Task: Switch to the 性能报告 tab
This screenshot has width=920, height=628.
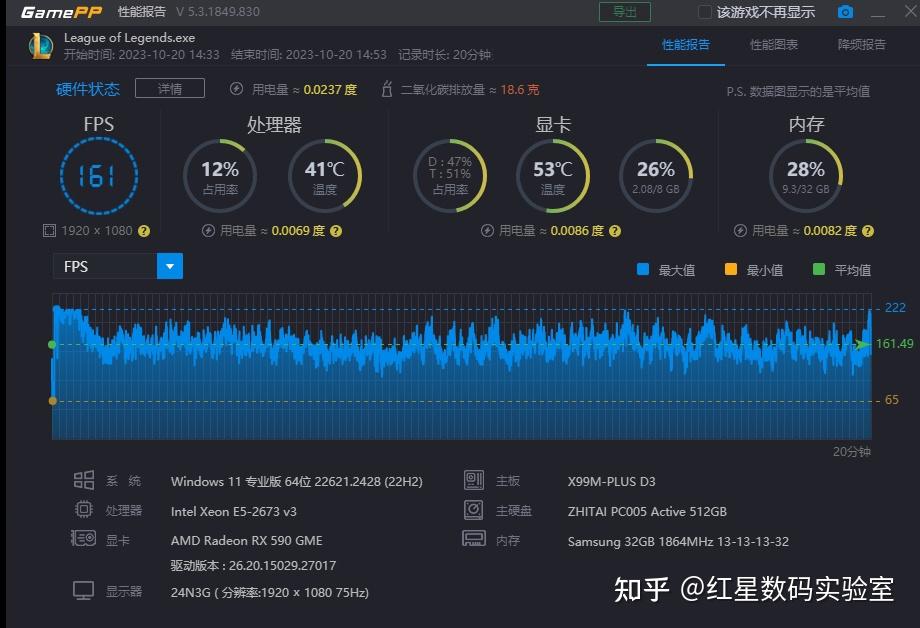Action: pos(686,45)
